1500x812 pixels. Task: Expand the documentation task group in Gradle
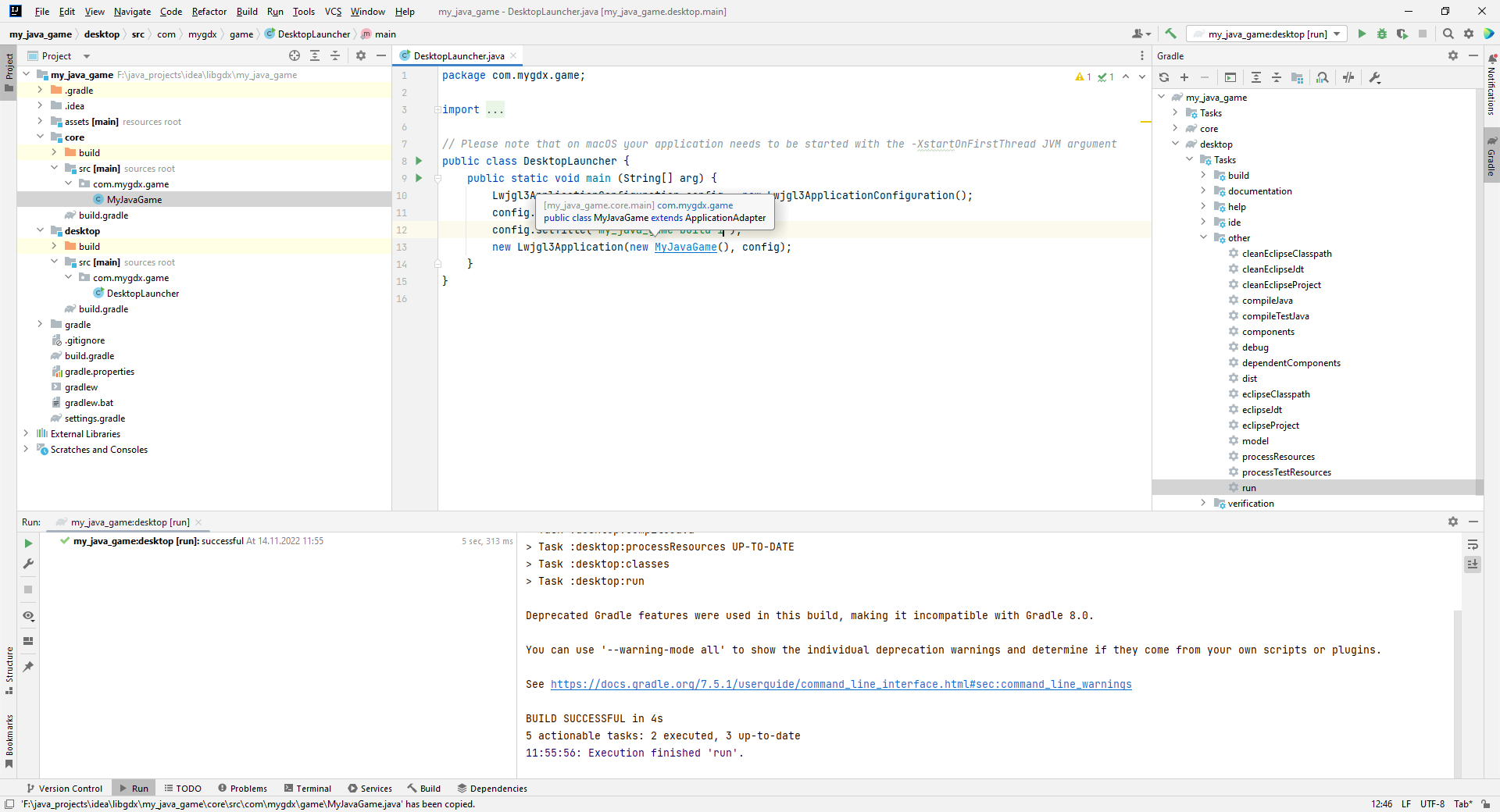pyautogui.click(x=1203, y=191)
